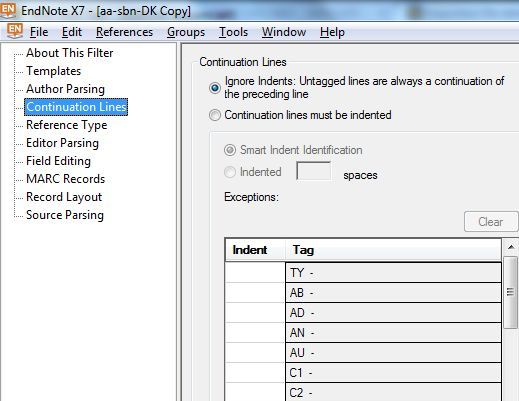Image resolution: width=519 pixels, height=401 pixels.
Task: Click the Indent cell beside AN tag
Action: 255,333
